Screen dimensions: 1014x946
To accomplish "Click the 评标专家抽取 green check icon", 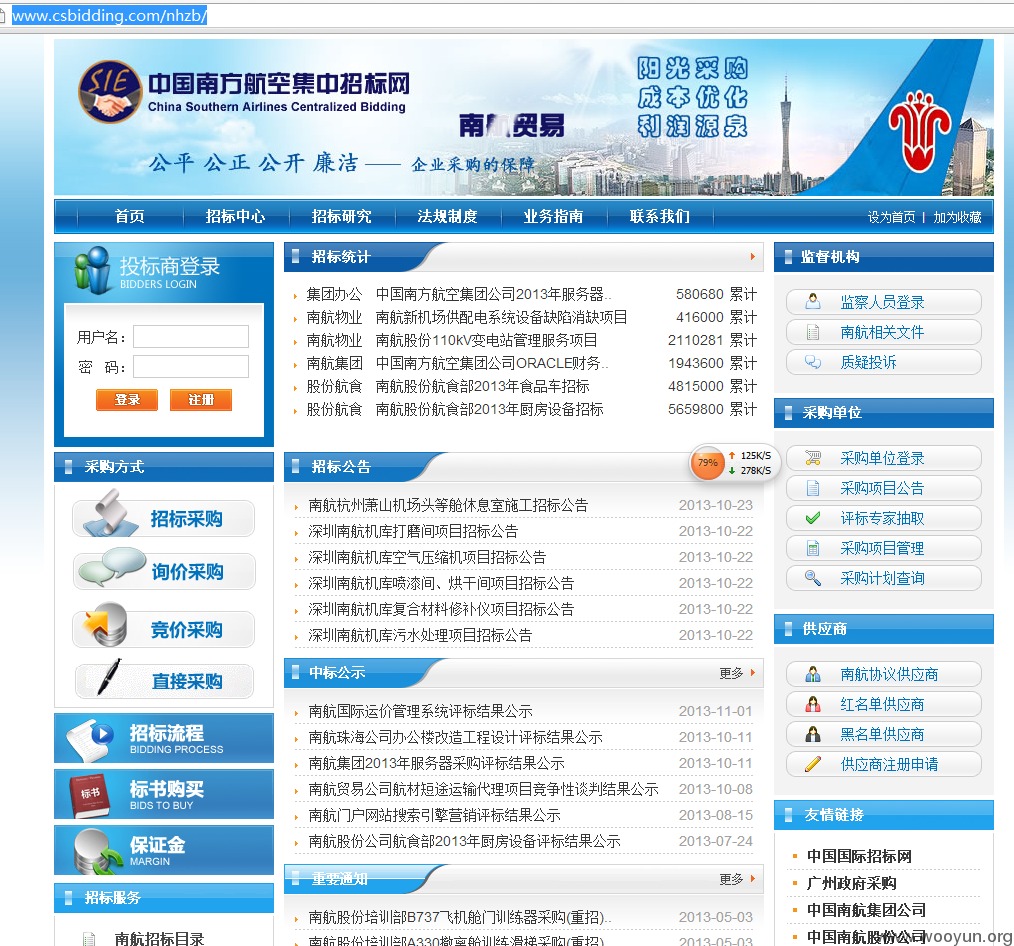I will coord(813,518).
